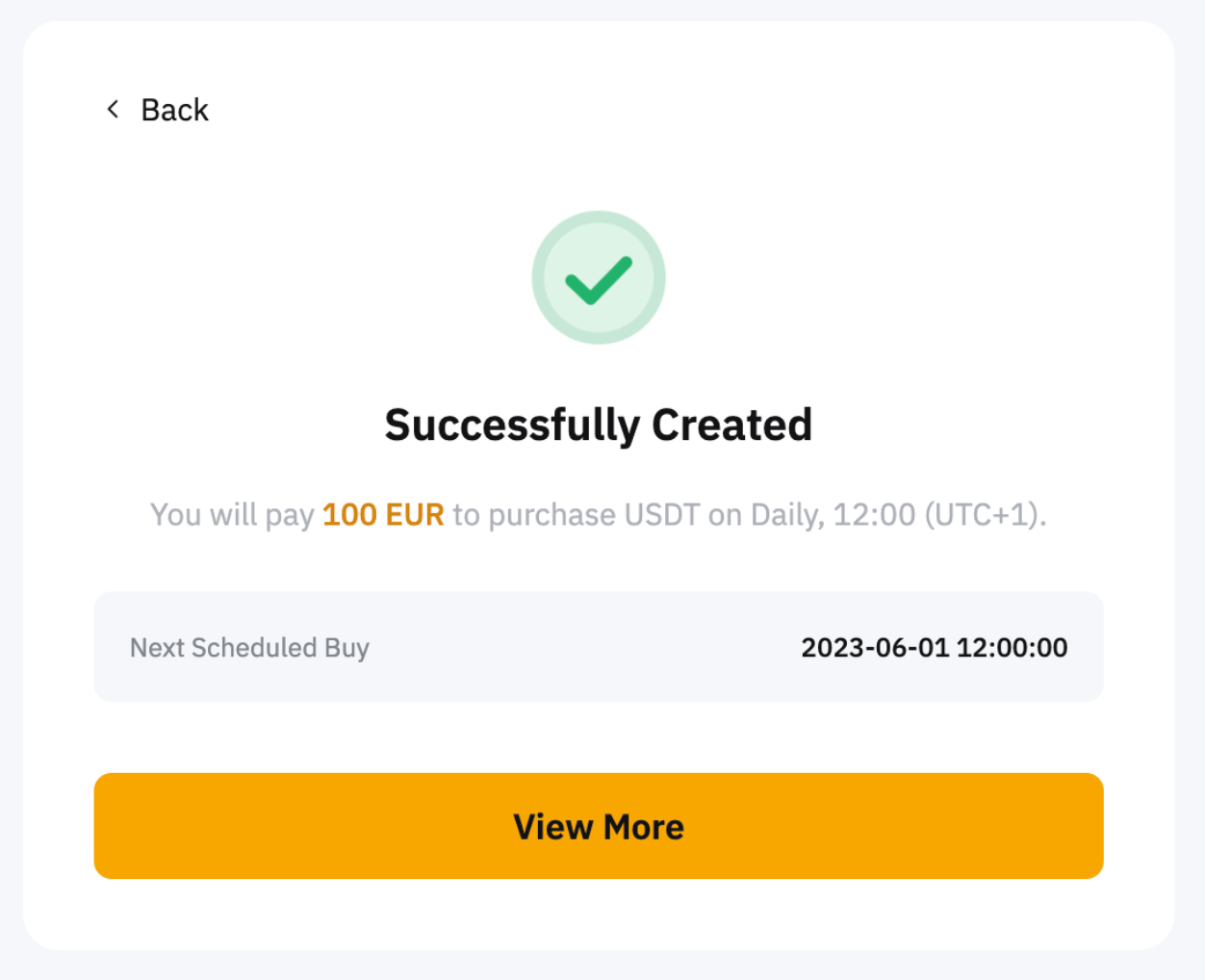Go back using the Back label
Screen dimensions: 1205x980
click(x=174, y=110)
